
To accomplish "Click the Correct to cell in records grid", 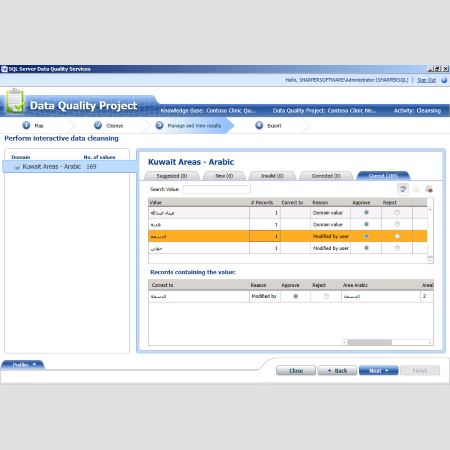I will pos(199,296).
